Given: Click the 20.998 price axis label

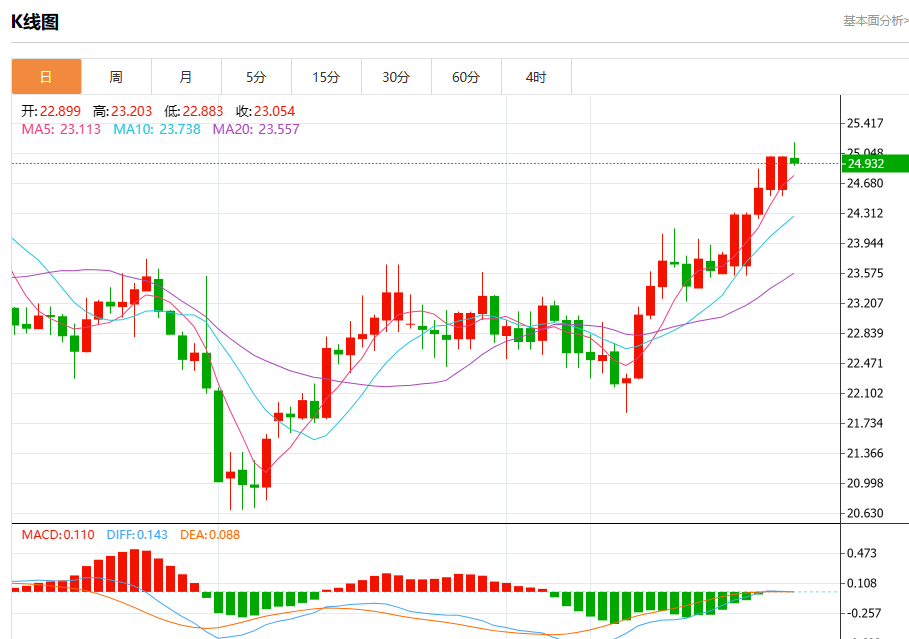Looking at the screenshot, I should click(x=865, y=483).
